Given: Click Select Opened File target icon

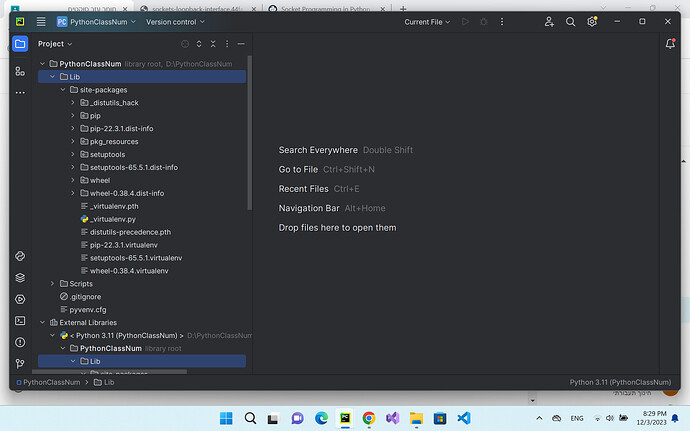Looking at the screenshot, I should pyautogui.click(x=185, y=44).
